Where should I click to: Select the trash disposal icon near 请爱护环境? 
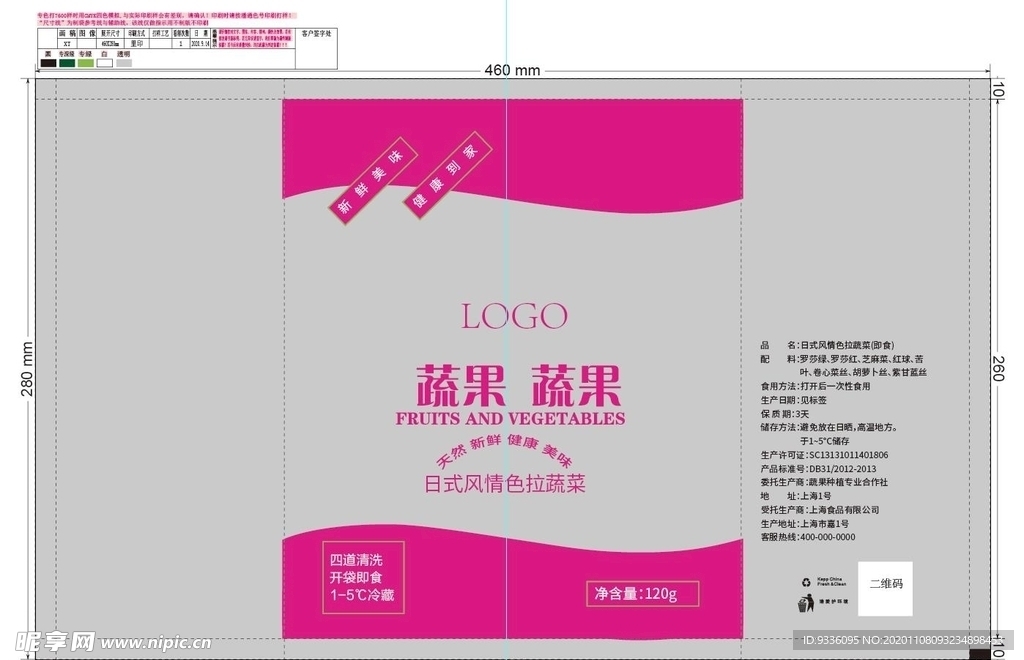[806, 603]
